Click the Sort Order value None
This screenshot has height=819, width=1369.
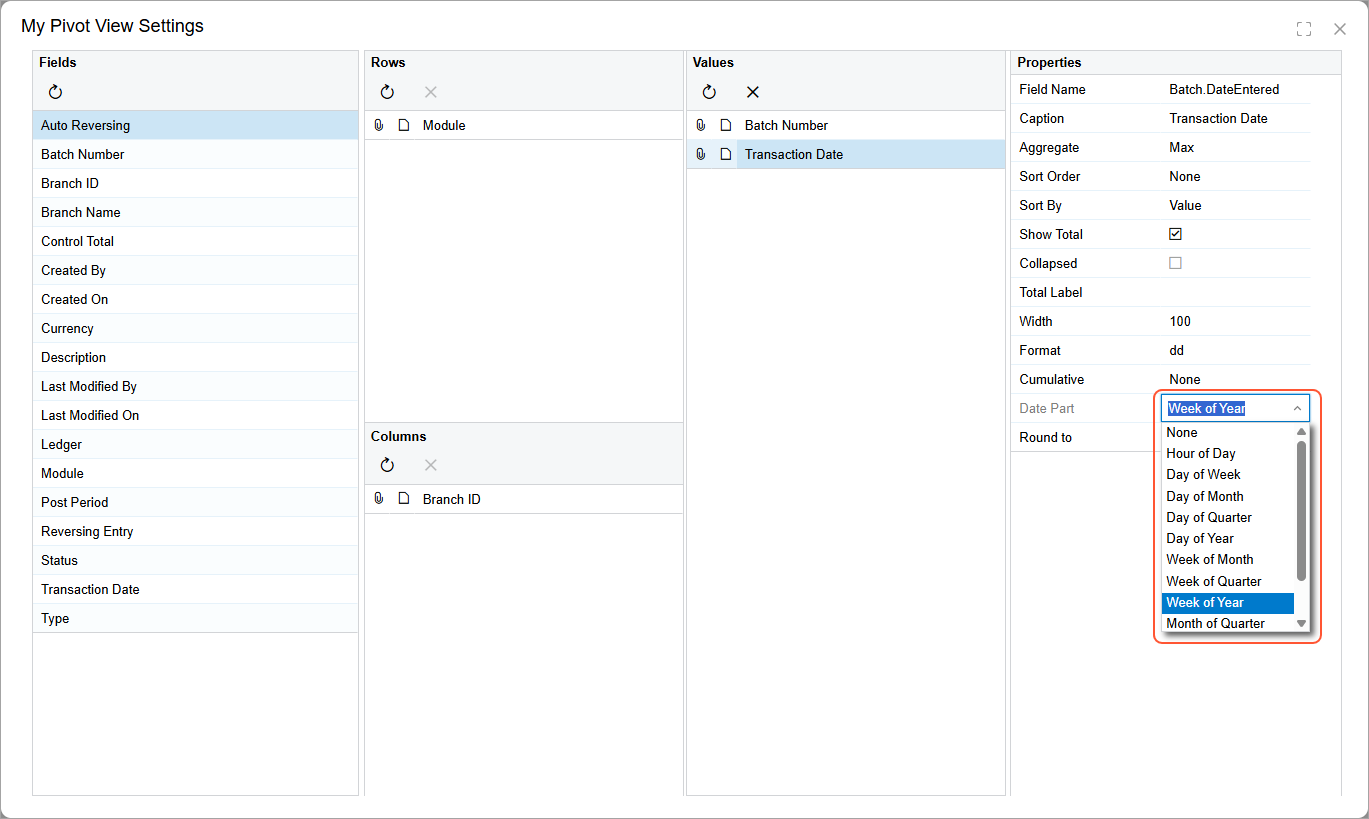click(x=1185, y=176)
